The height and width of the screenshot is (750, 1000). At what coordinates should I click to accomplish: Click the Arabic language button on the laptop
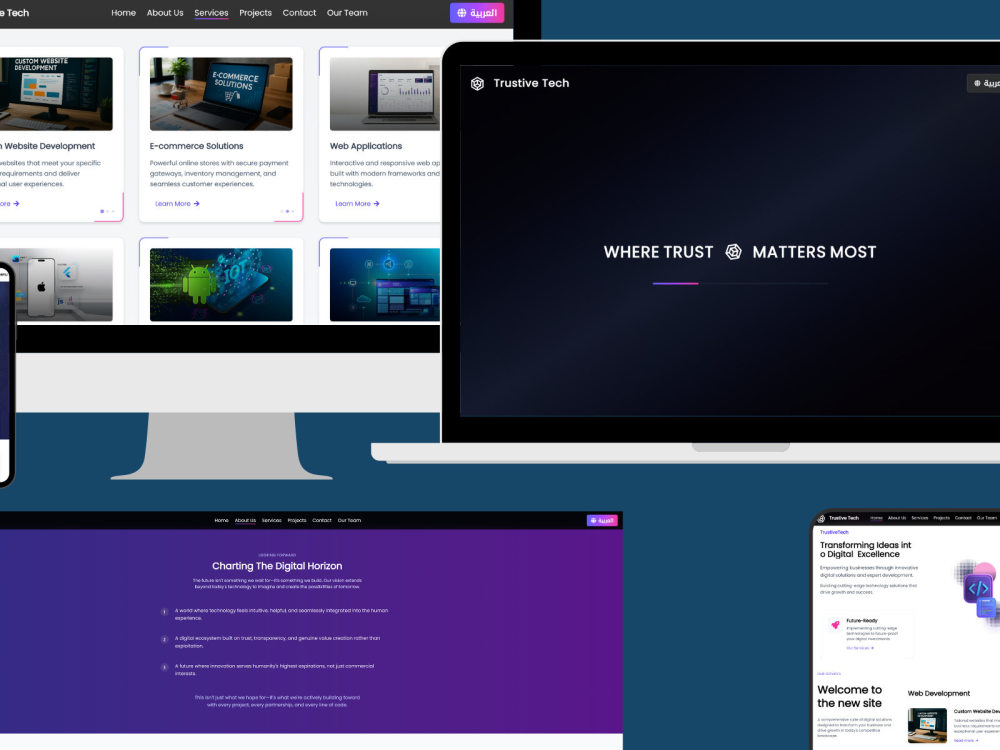point(984,83)
